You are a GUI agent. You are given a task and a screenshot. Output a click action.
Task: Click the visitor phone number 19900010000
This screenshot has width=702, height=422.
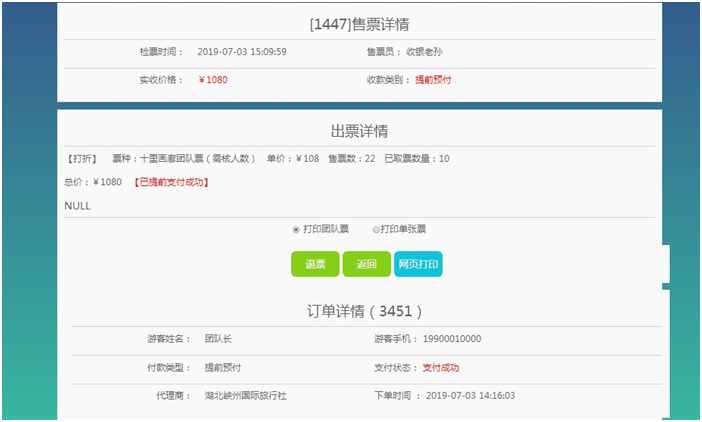click(450, 339)
